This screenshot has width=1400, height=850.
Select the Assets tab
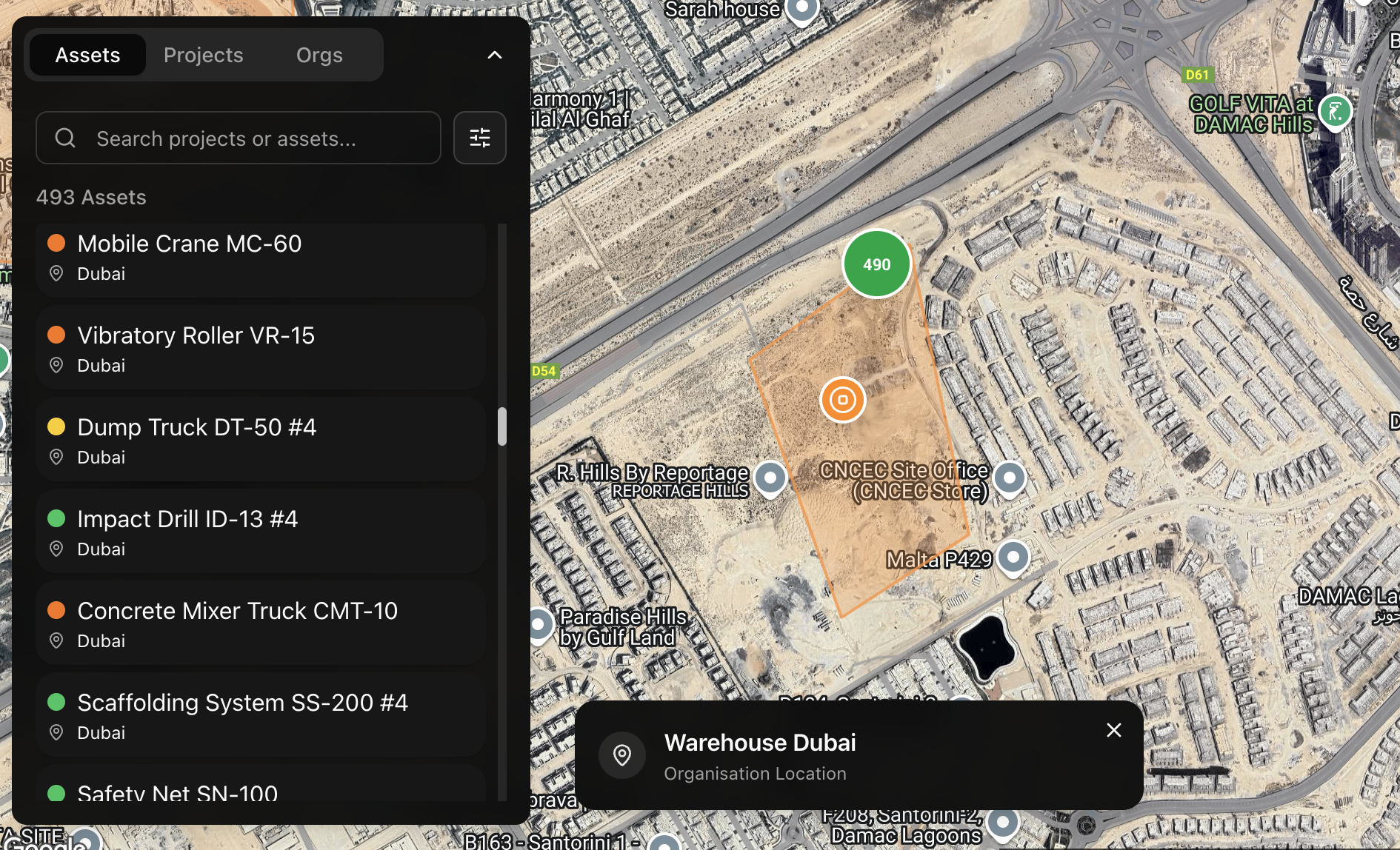point(87,55)
